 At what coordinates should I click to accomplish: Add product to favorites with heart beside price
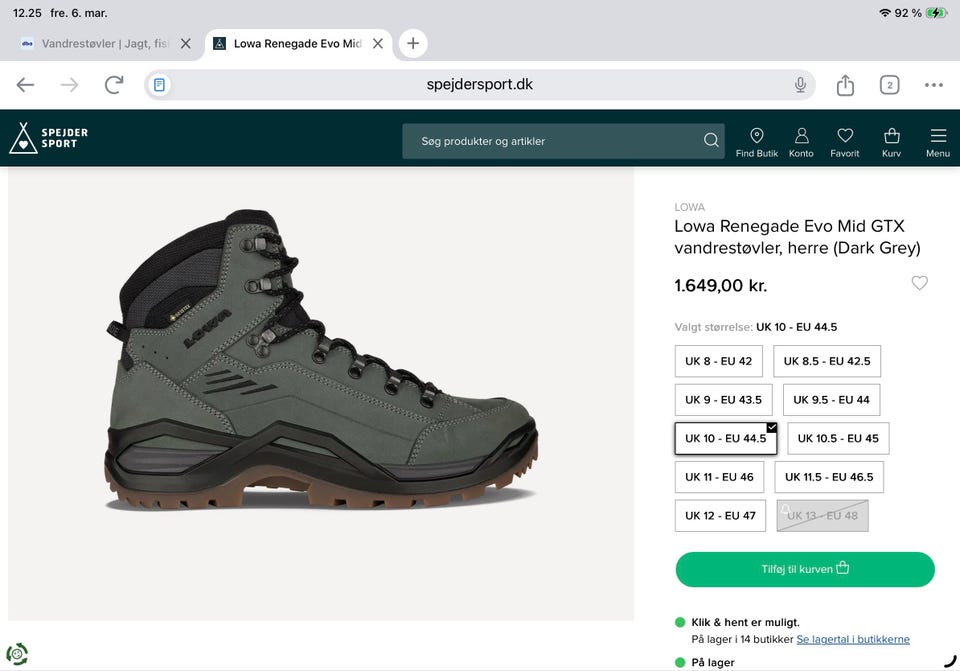(x=919, y=283)
